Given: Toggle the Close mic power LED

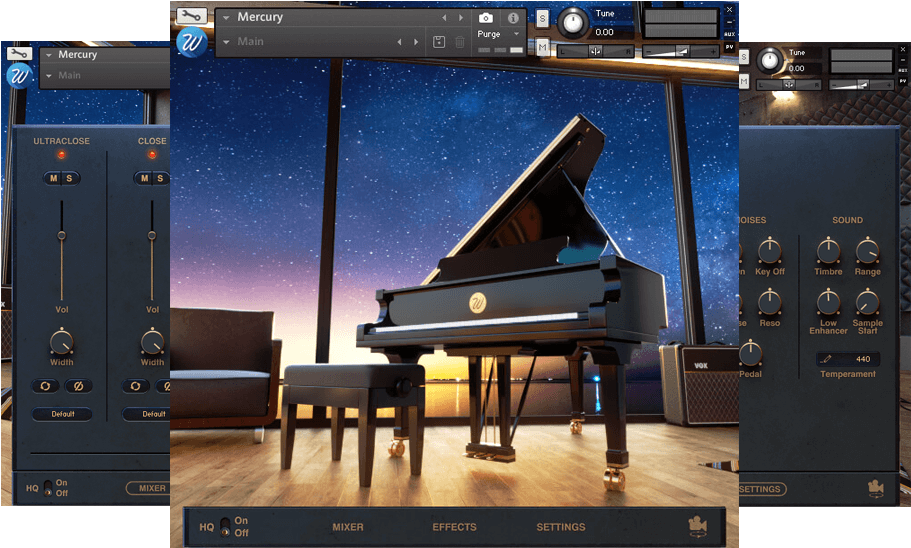Looking at the screenshot, I should click(152, 155).
